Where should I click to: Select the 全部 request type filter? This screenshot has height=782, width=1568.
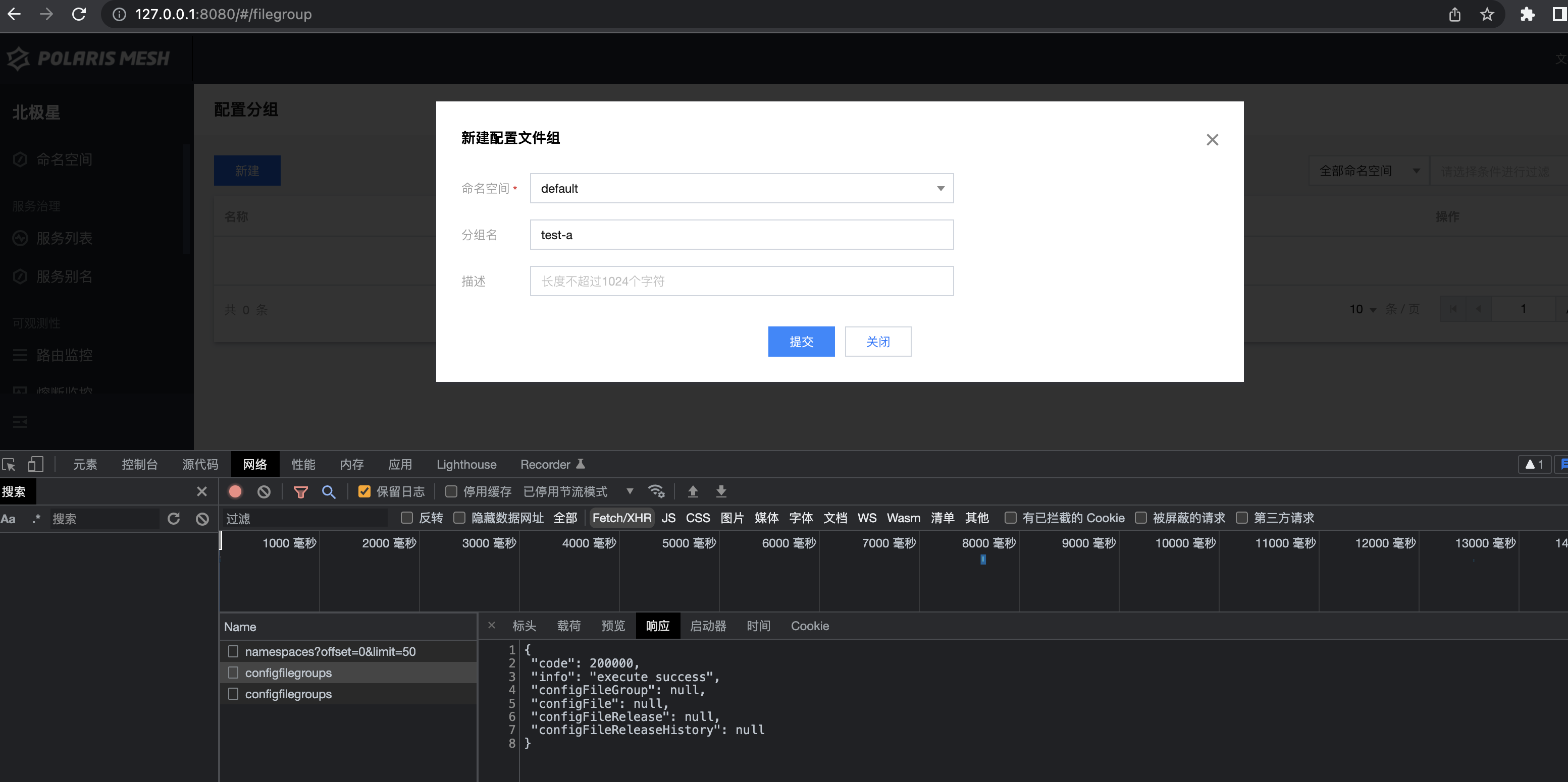(x=565, y=518)
